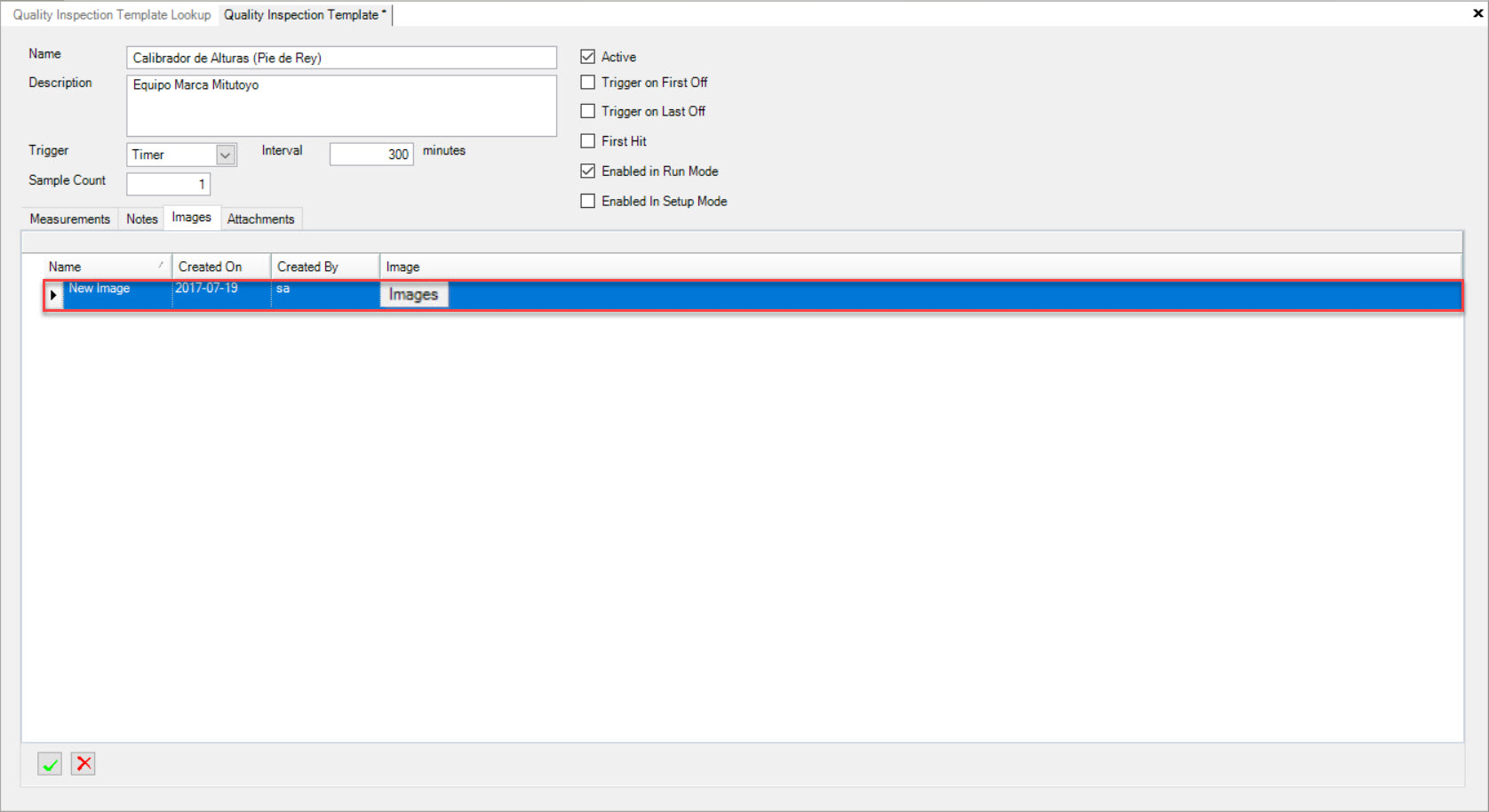Screen dimensions: 1489x812
Task: Click the Sample Count field
Action: [168, 184]
